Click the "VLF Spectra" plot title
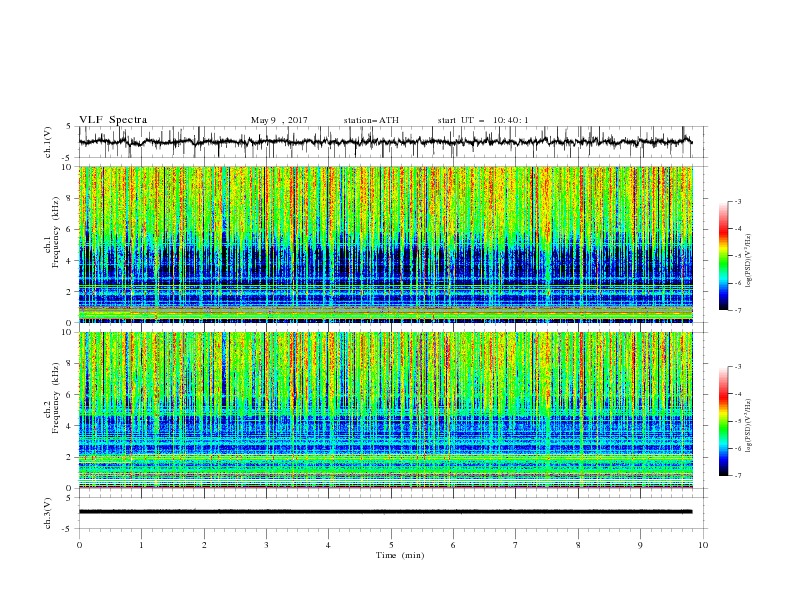 point(113,120)
